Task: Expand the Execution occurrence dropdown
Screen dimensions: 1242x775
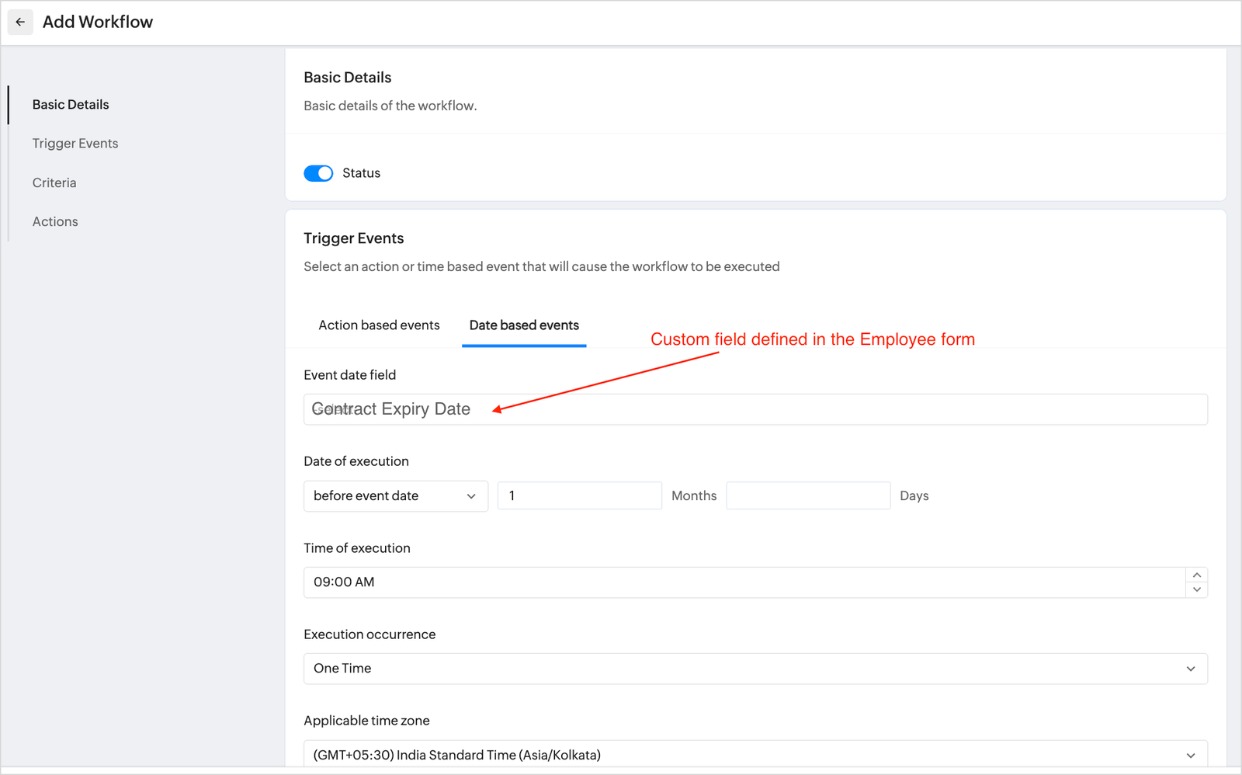Action: tap(755, 668)
